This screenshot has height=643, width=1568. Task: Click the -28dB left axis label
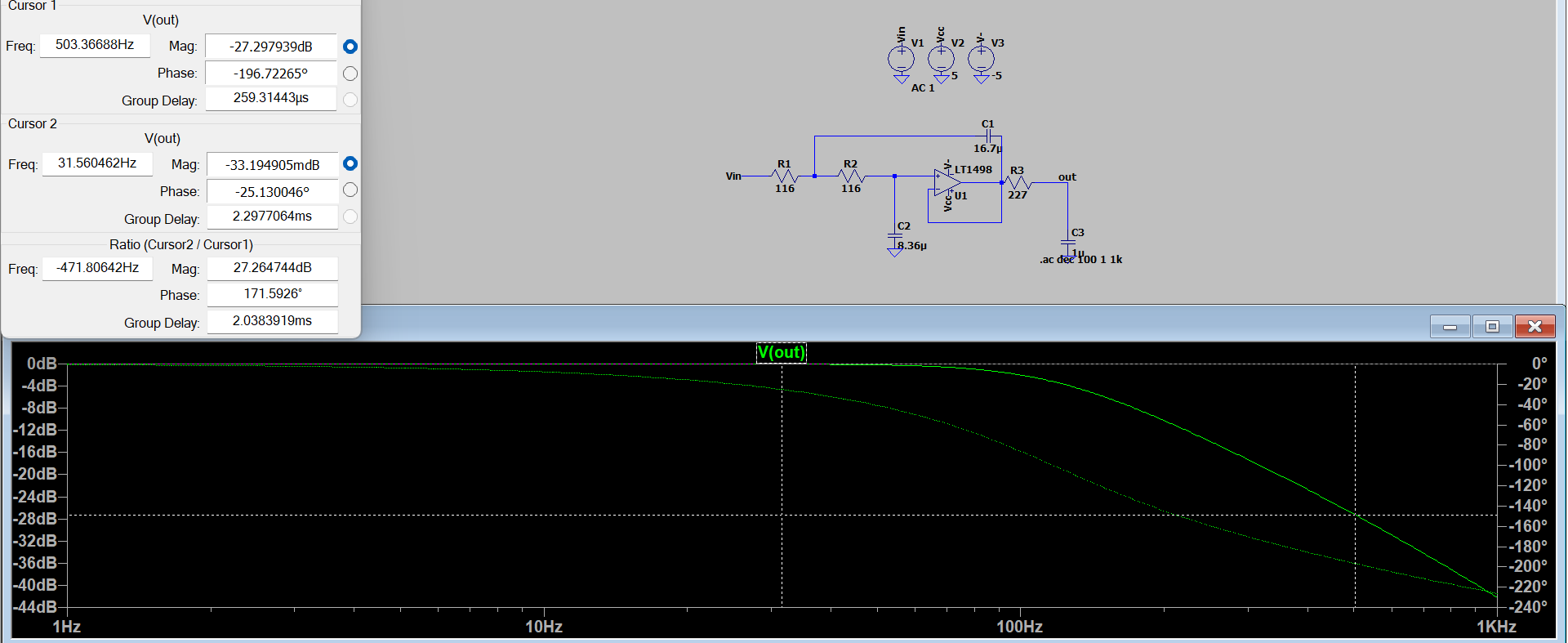pyautogui.click(x=35, y=519)
